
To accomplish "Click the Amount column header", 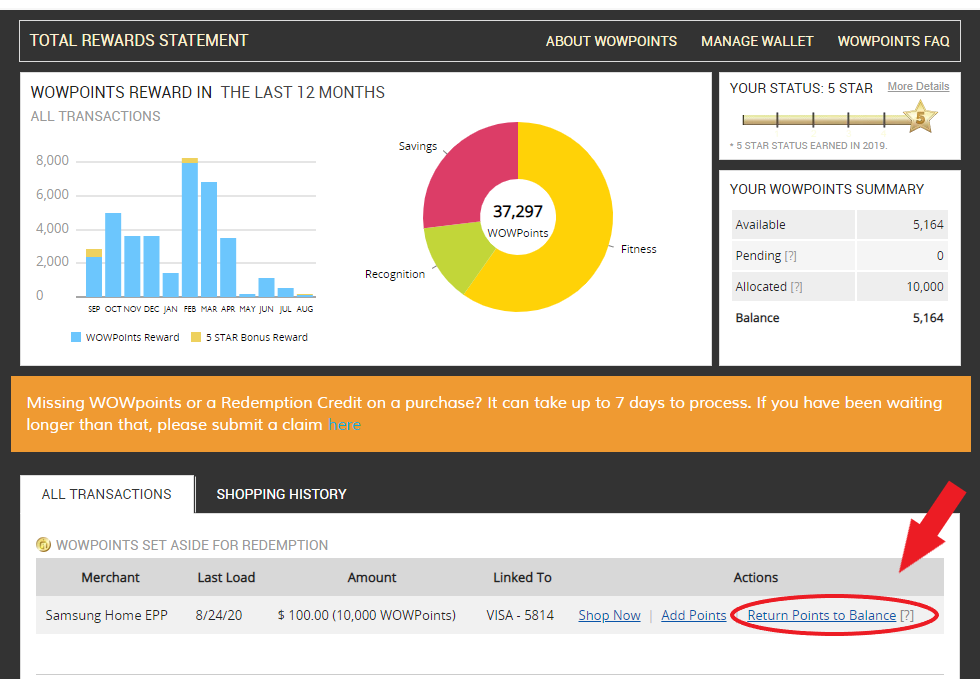I will (372, 577).
